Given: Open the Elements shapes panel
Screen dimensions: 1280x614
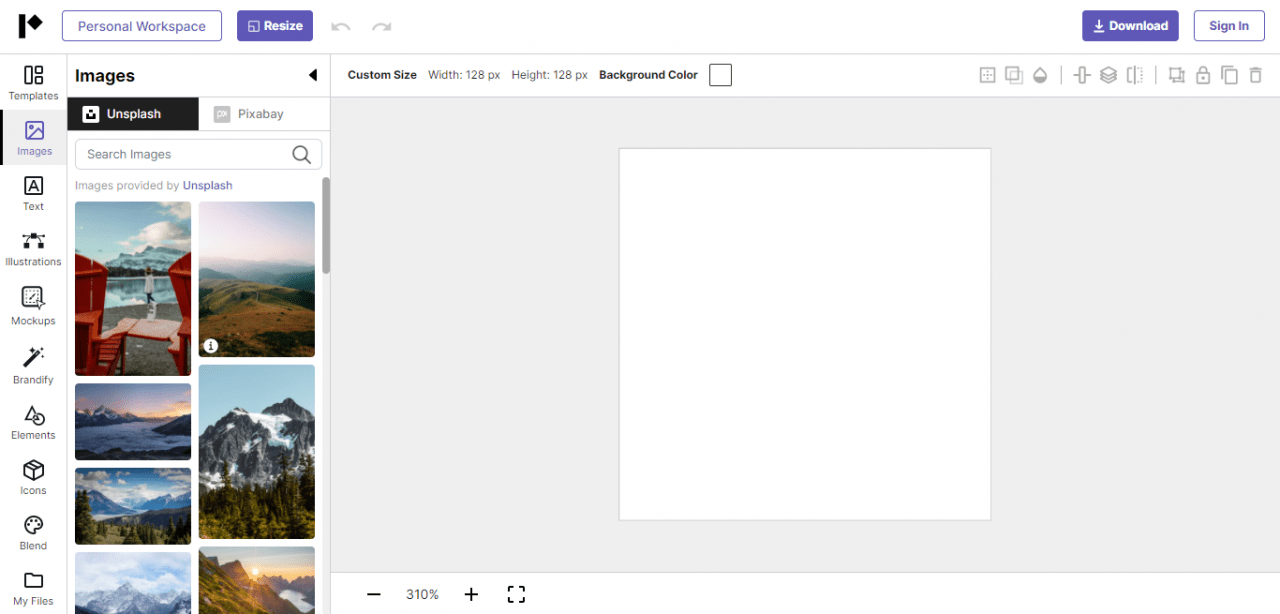Looking at the screenshot, I should [33, 422].
